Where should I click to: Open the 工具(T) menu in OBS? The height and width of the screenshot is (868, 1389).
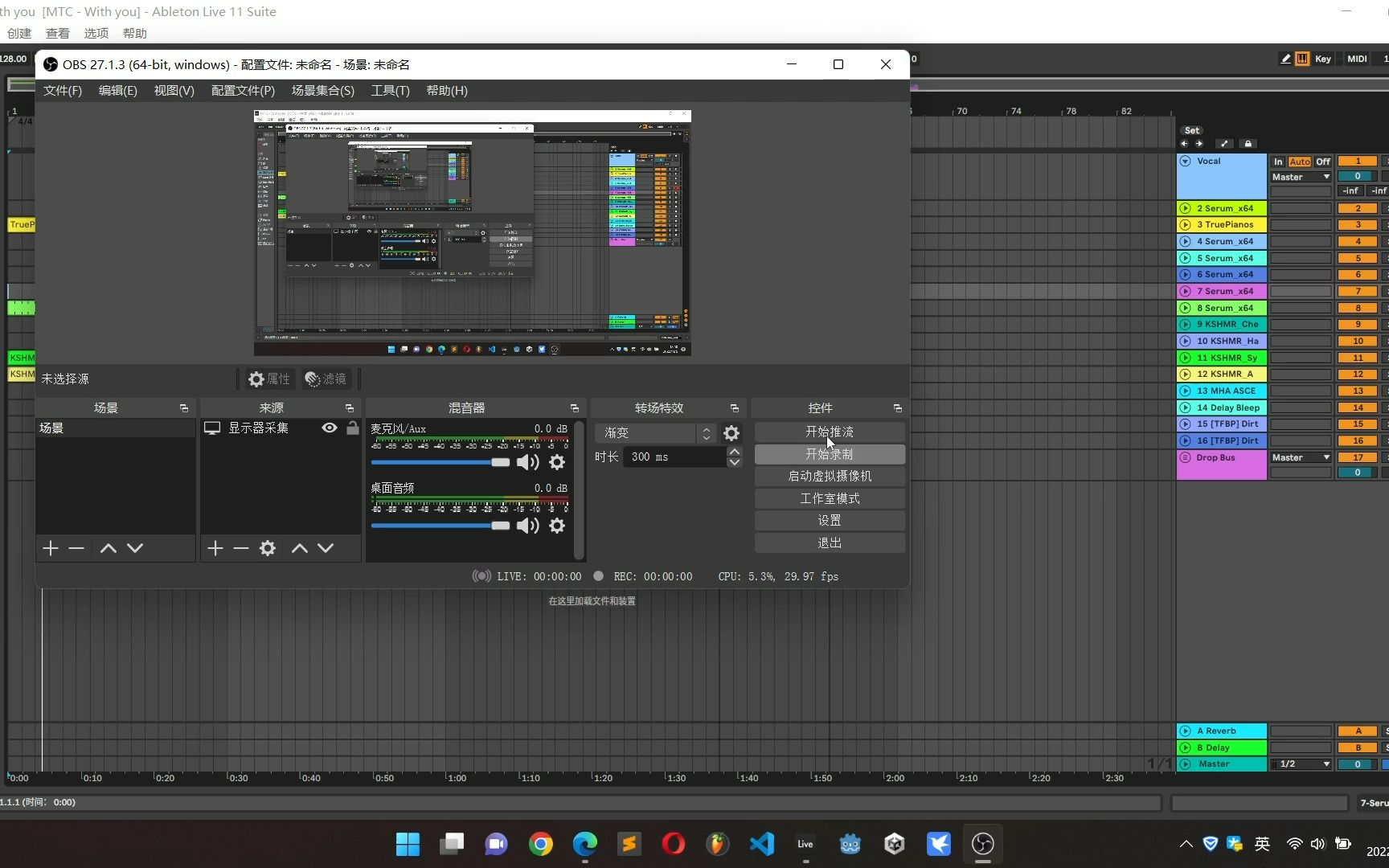[391, 91]
